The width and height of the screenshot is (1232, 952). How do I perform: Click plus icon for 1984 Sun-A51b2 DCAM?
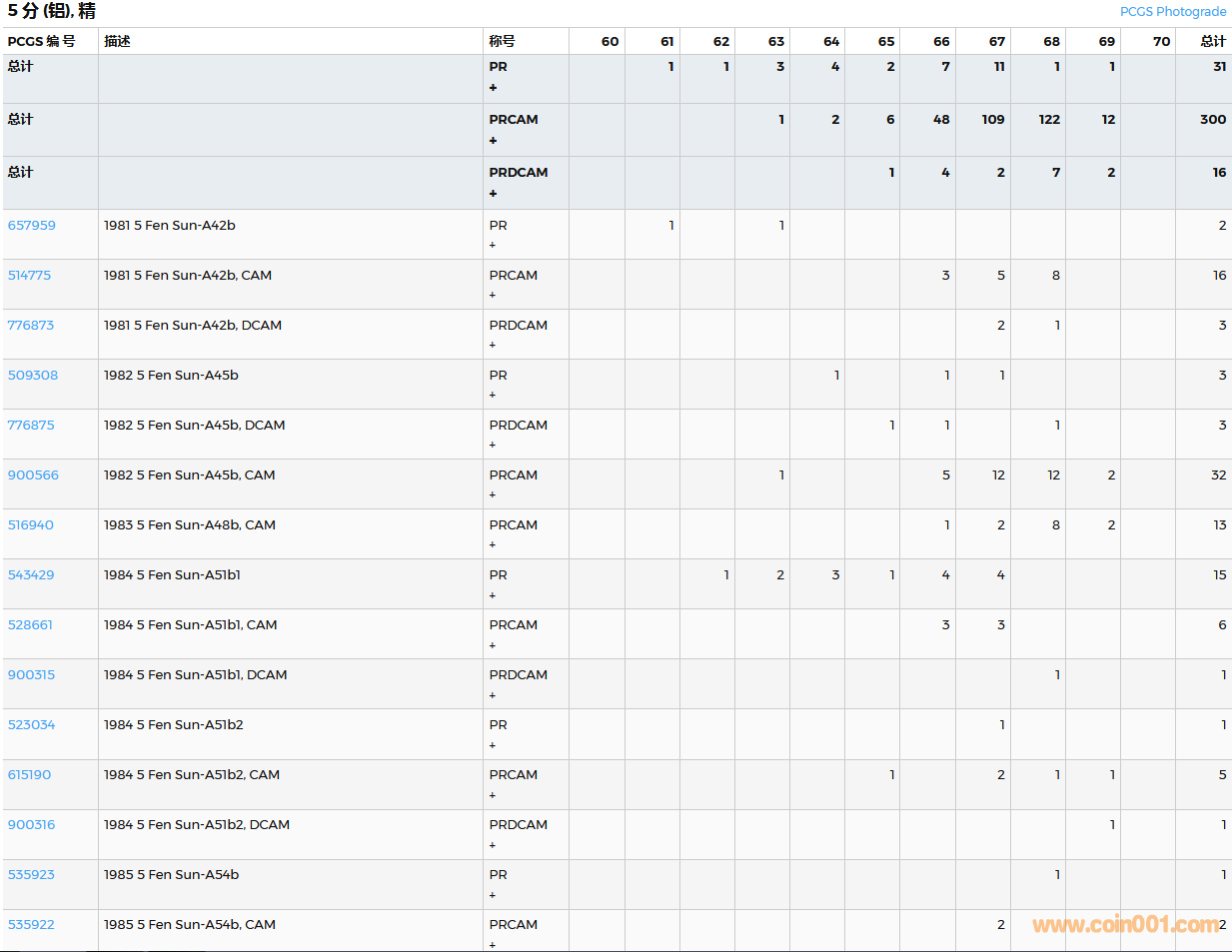tap(493, 845)
